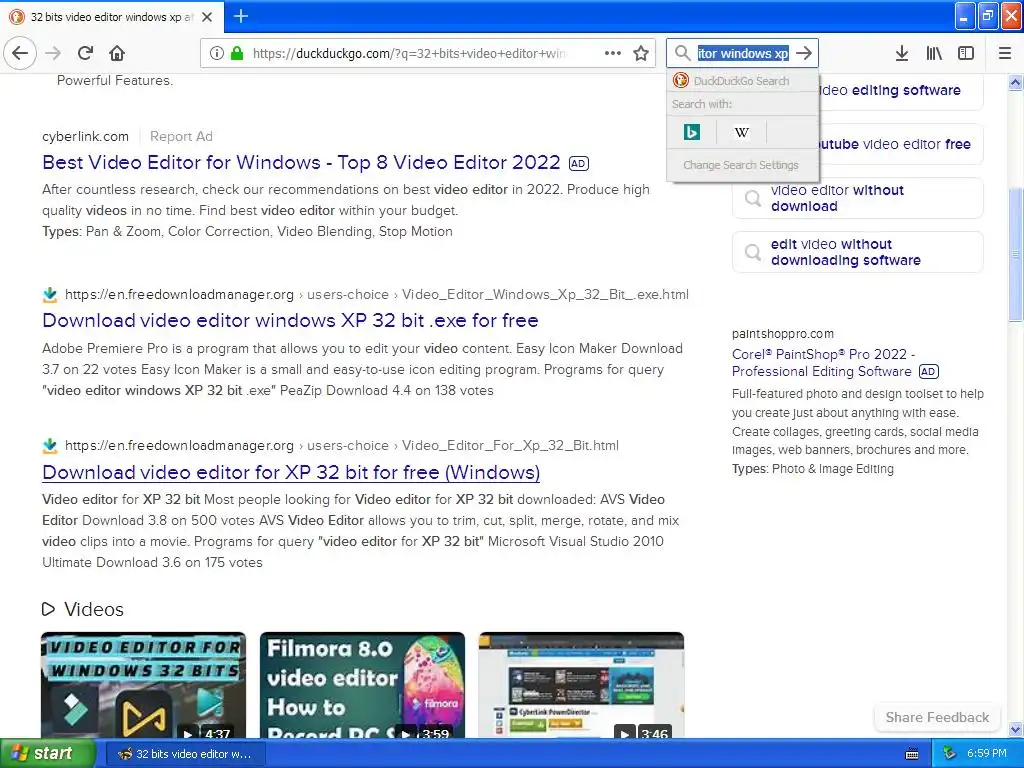The height and width of the screenshot is (768, 1024).
Task: Click the forward navigation arrow
Action: pos(53,53)
